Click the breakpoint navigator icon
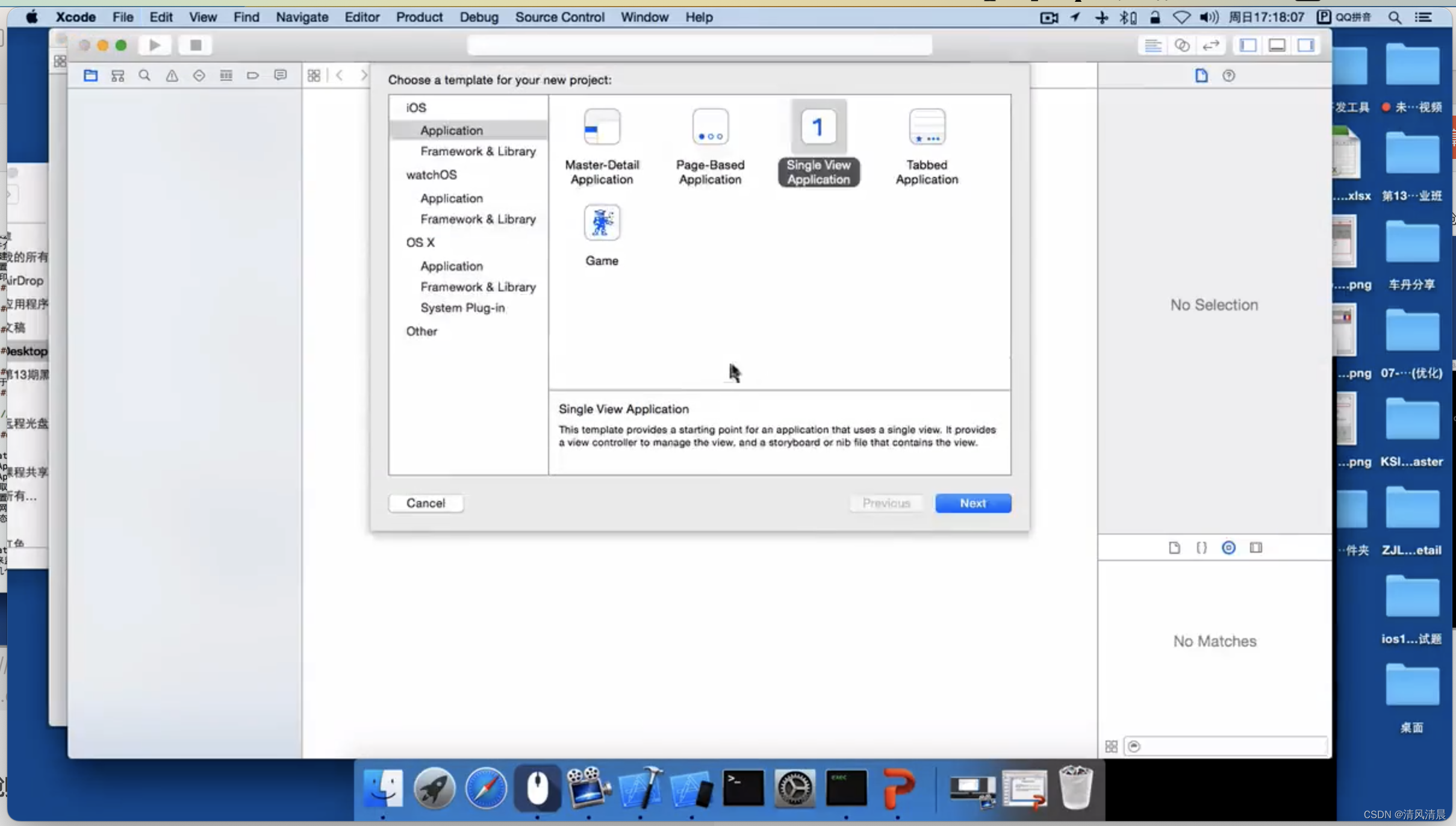The height and width of the screenshot is (826, 1456). click(253, 75)
